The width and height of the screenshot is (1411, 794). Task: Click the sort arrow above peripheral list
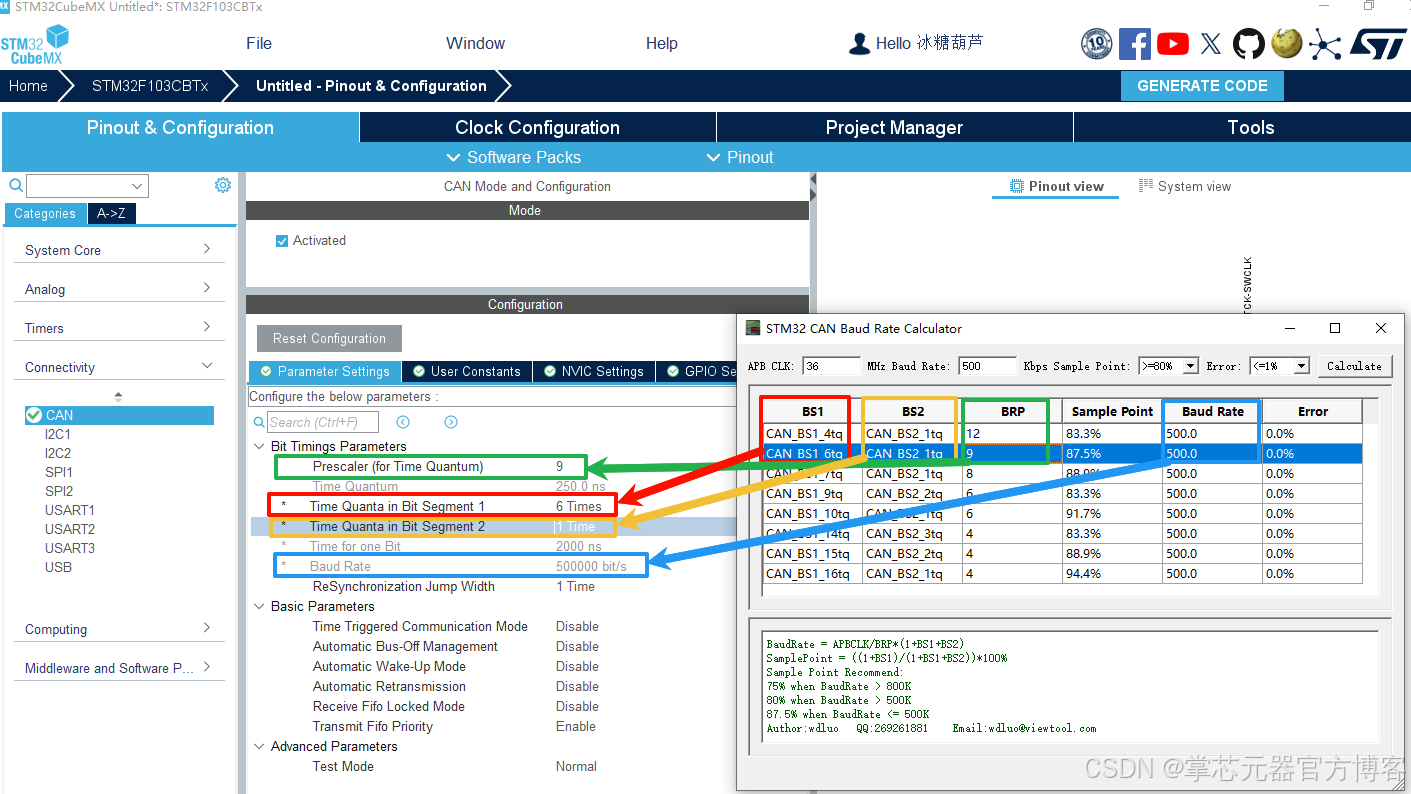pyautogui.click(x=119, y=396)
